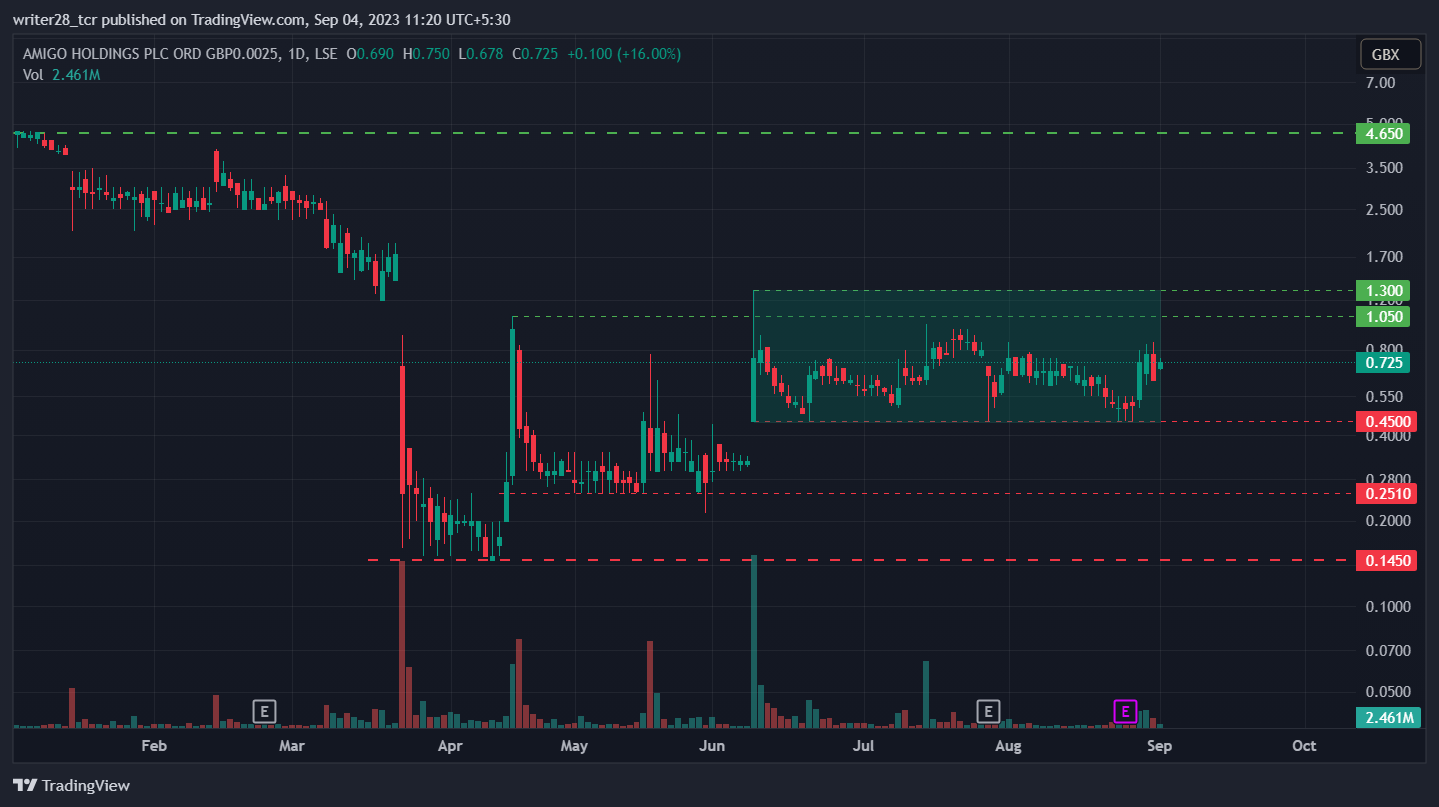1439x807 pixels.
Task: Click the 1.700 price axis value
Action: (x=1385, y=257)
